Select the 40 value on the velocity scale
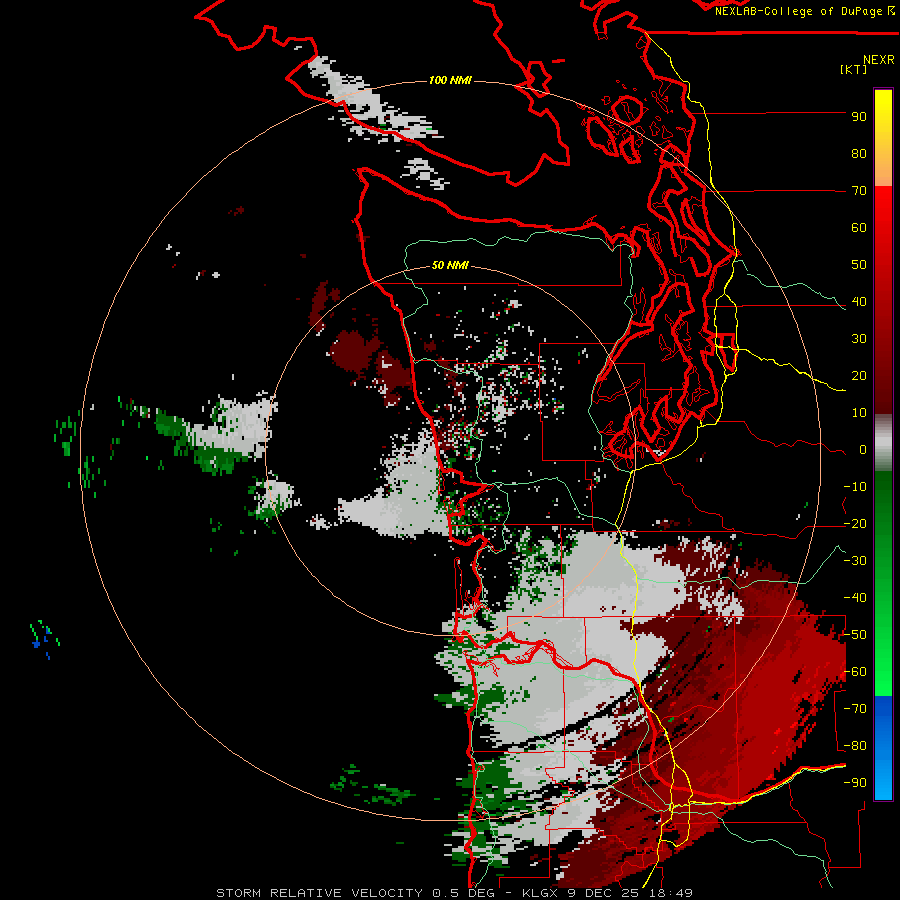The image size is (900, 900). point(859,302)
